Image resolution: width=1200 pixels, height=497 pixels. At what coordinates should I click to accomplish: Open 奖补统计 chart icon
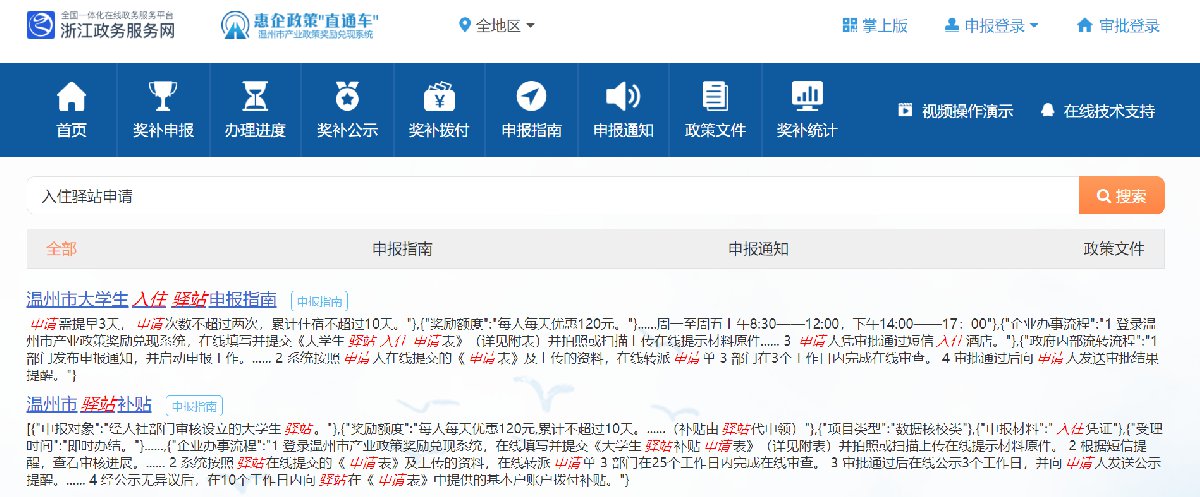(x=806, y=97)
